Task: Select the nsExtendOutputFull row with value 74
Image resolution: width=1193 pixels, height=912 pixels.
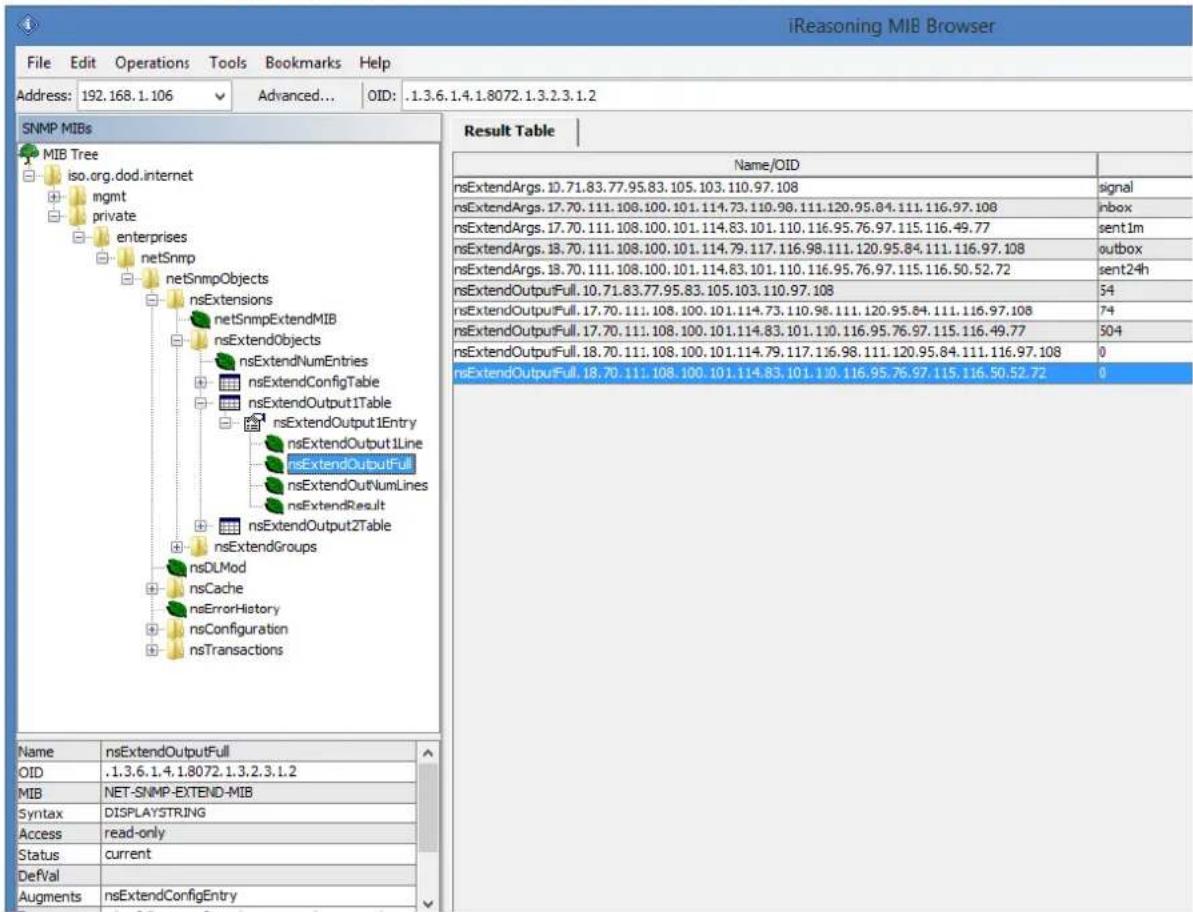Action: pos(822,310)
